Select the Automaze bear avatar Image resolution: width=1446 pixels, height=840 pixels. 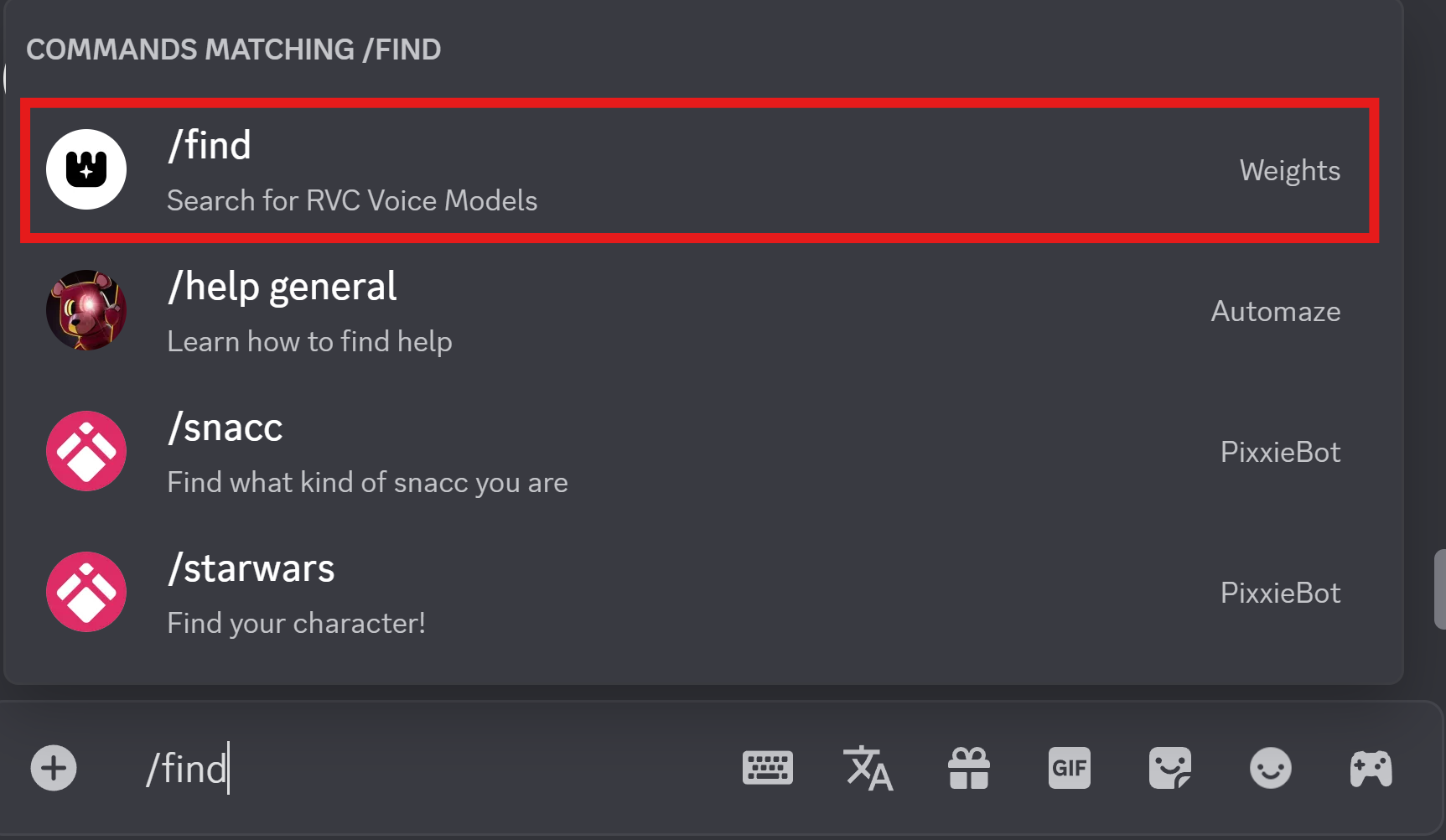86,310
